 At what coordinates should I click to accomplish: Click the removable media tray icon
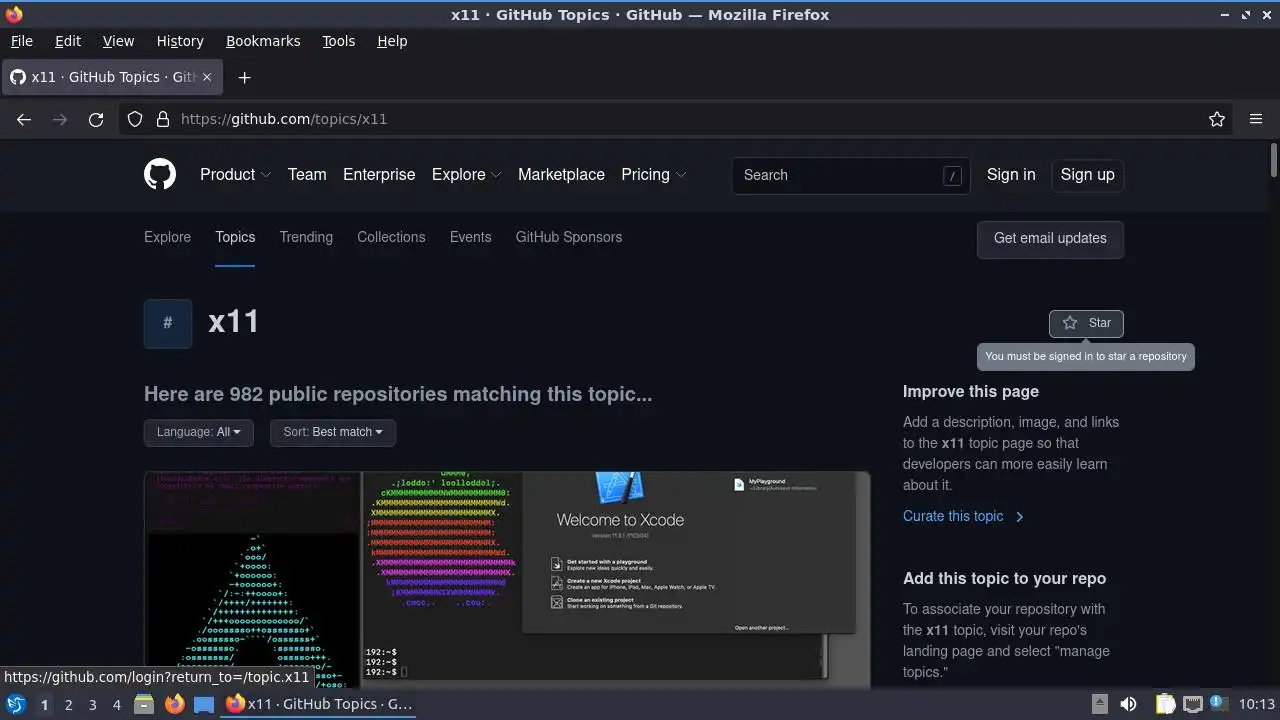[x=1099, y=704]
